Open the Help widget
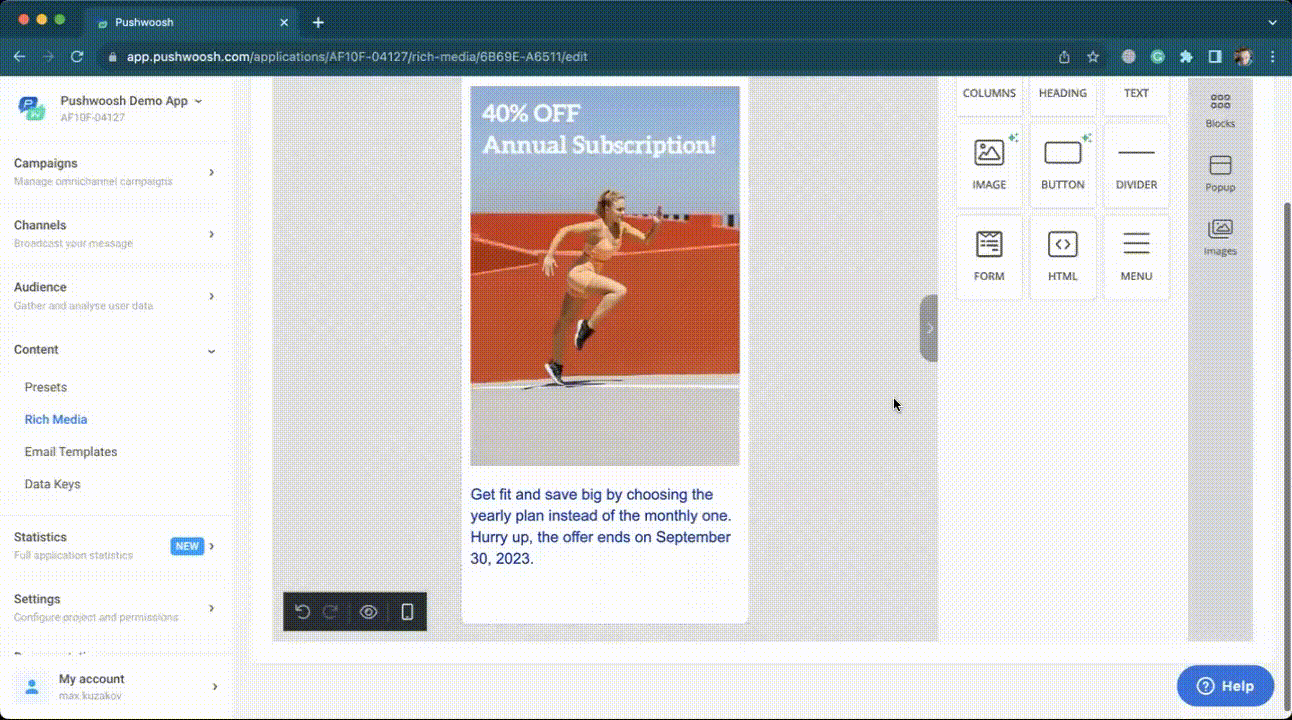The width and height of the screenshot is (1292, 720). tap(1225, 686)
